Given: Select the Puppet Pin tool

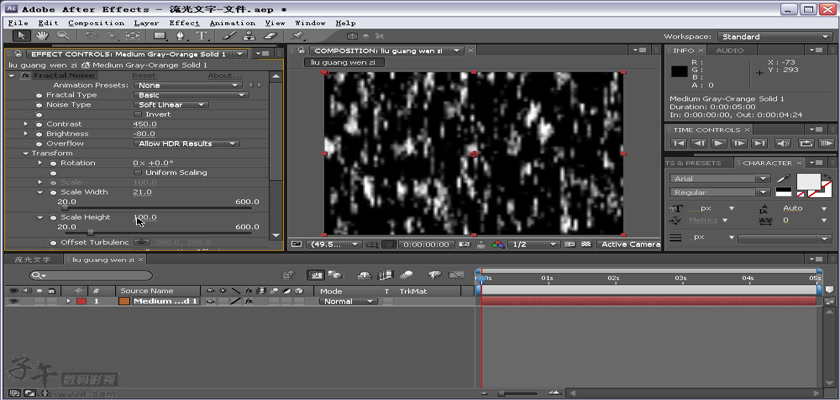Looking at the screenshot, I should coord(297,36).
